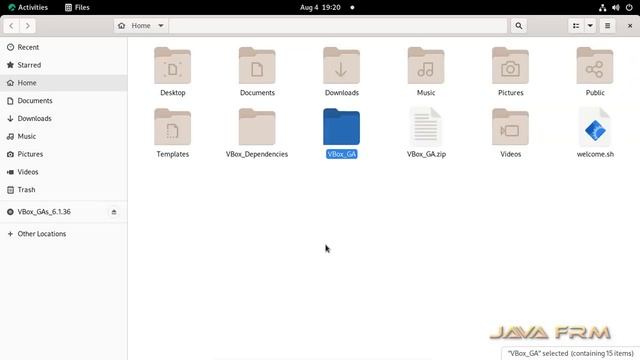Screen dimensions: 640x360
Task: Open the view options dropdown arrow
Action: tap(590, 26)
